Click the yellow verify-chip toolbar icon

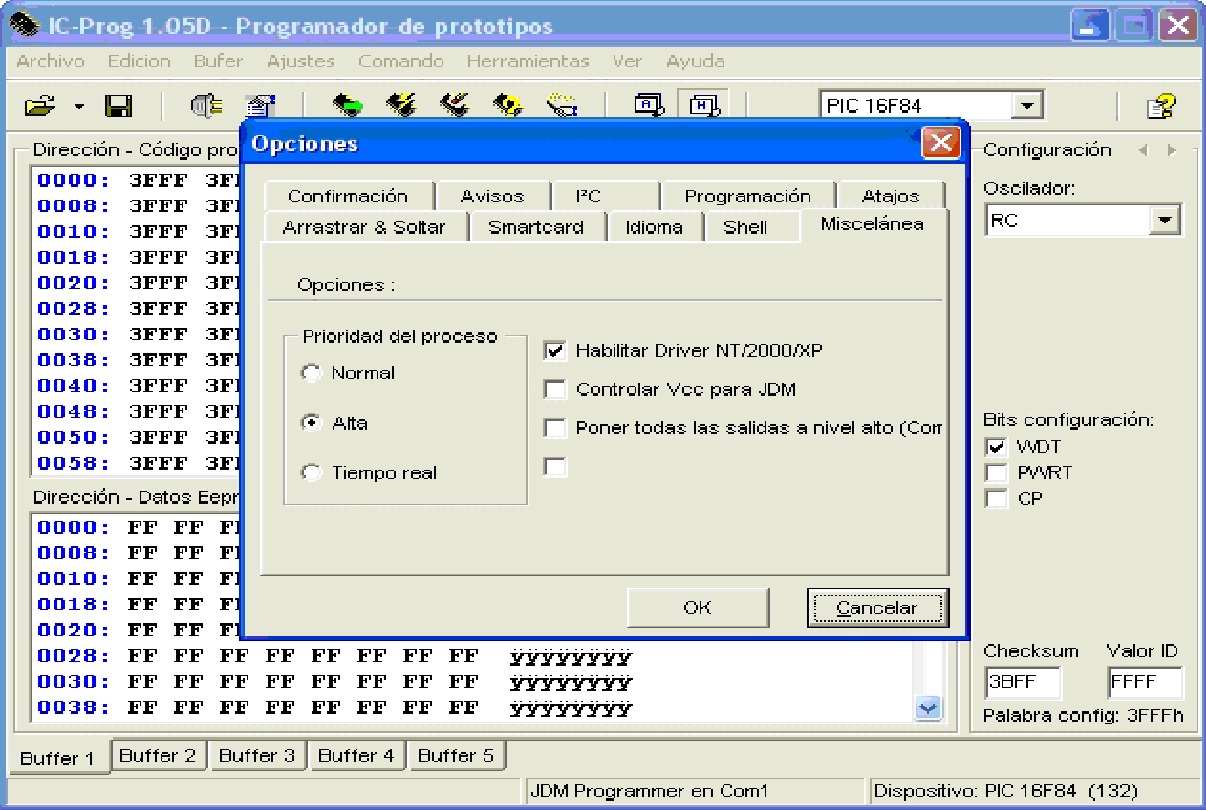pos(507,105)
